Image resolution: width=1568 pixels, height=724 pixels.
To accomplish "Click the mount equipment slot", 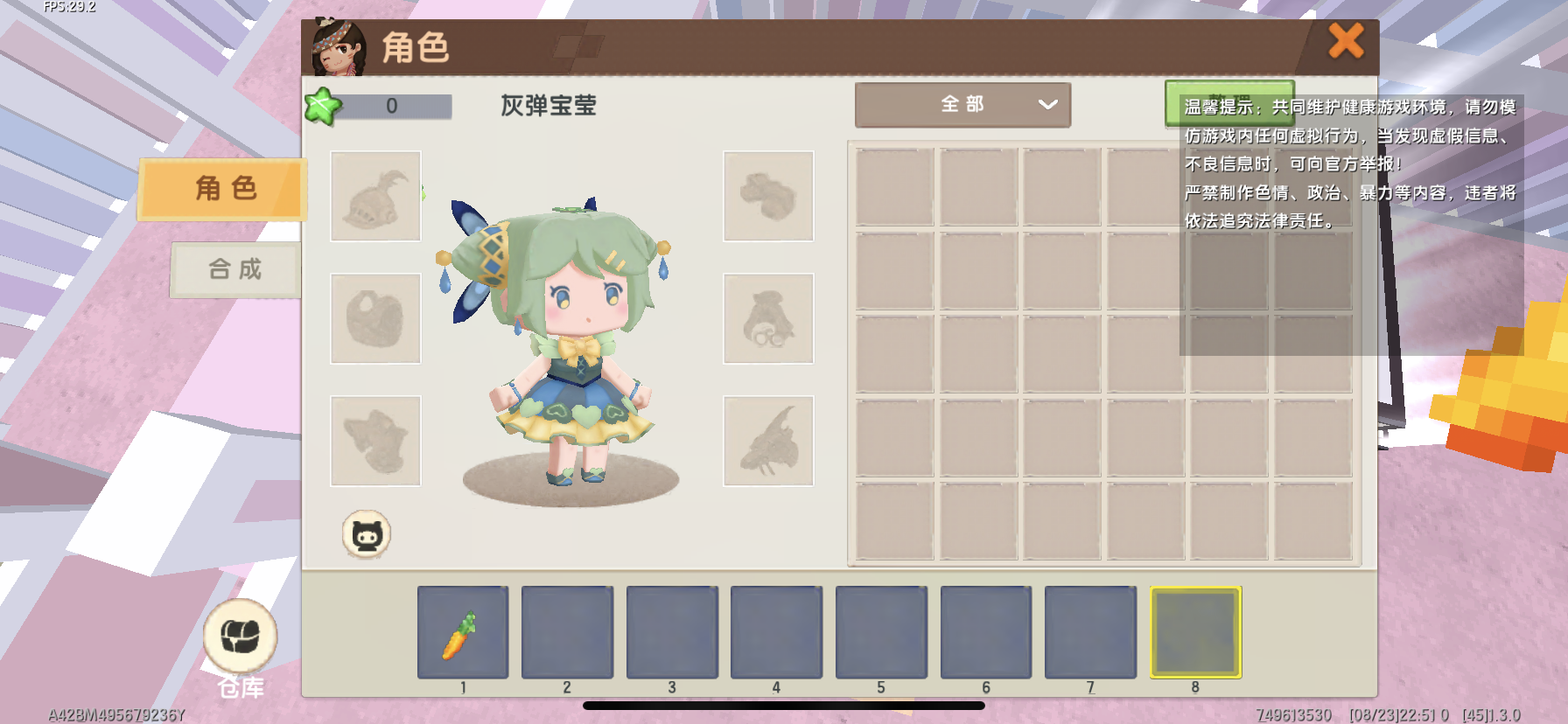I will 768,441.
